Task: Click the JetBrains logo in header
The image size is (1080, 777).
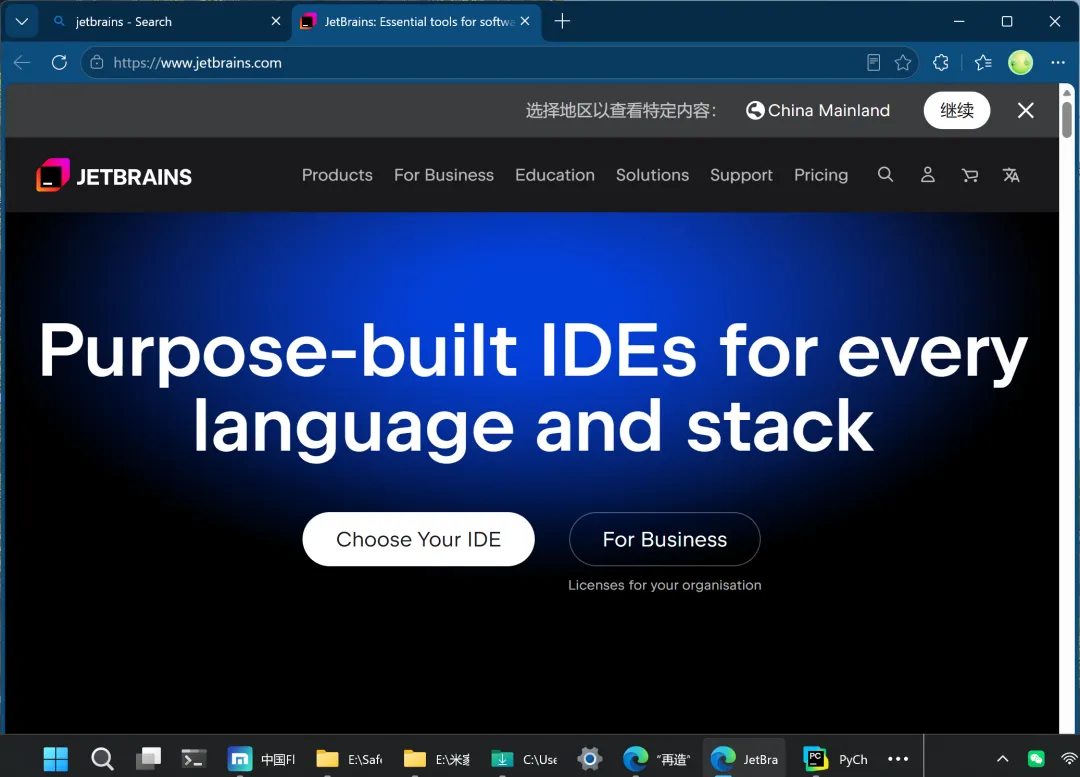Action: (x=114, y=175)
